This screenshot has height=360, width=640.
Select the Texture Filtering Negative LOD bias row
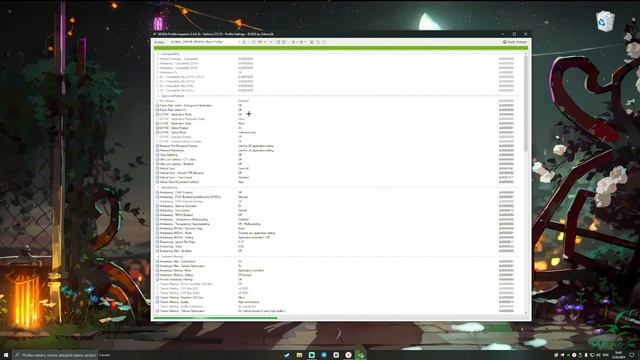click(339, 298)
